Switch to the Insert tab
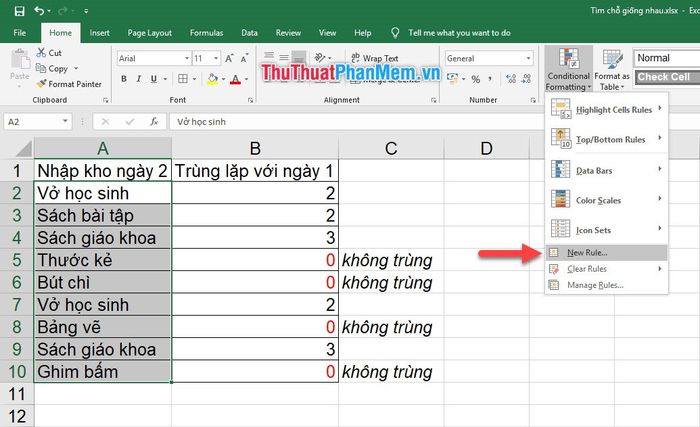700x427 pixels. pos(99,33)
